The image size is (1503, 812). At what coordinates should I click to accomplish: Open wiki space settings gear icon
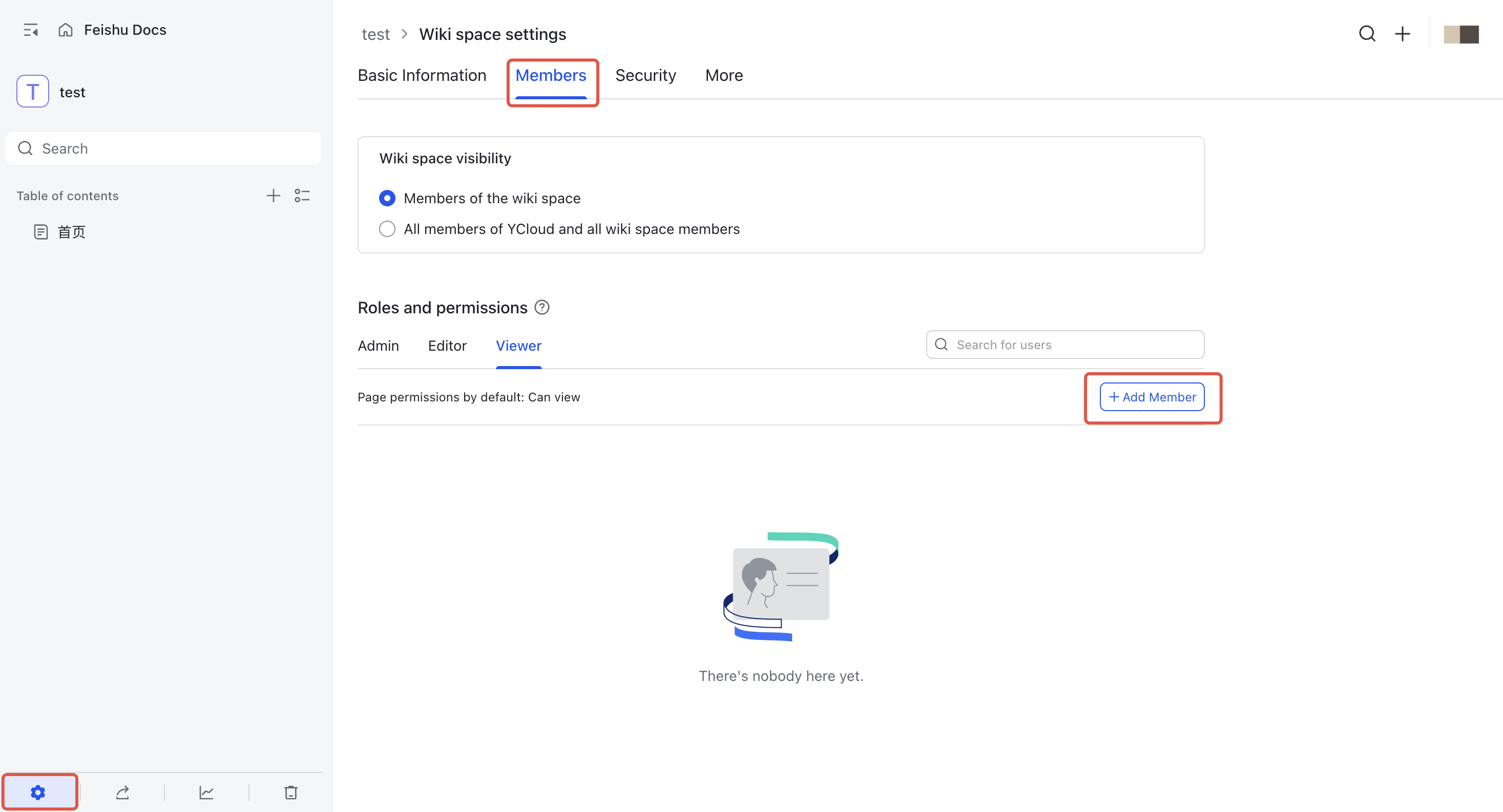[38, 792]
